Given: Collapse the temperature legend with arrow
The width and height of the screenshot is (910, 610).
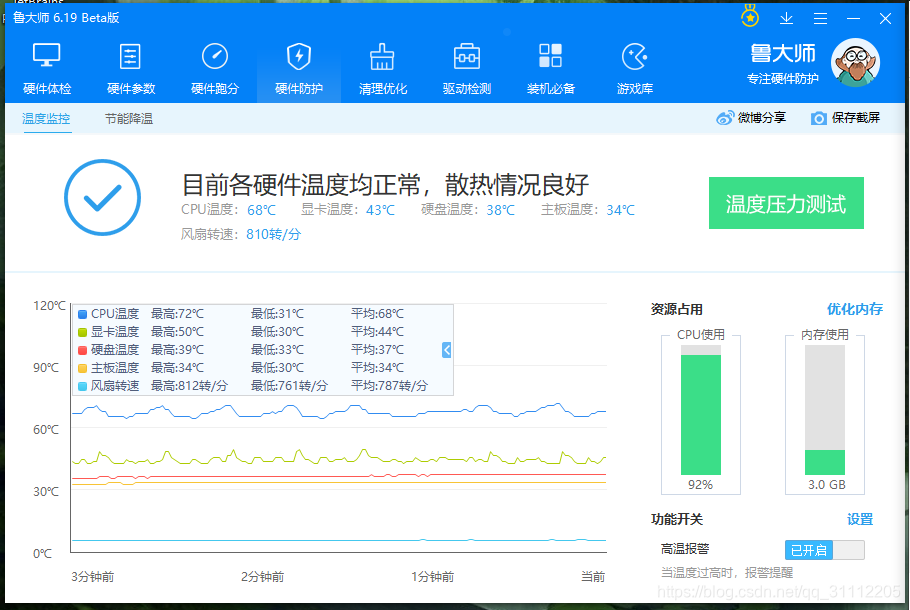Looking at the screenshot, I should pyautogui.click(x=446, y=350).
